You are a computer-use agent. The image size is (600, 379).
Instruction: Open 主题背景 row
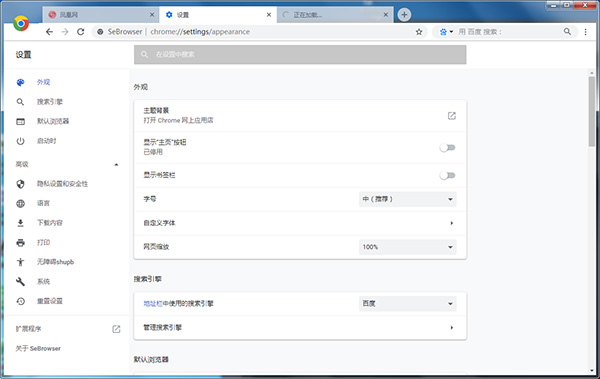(x=300, y=116)
